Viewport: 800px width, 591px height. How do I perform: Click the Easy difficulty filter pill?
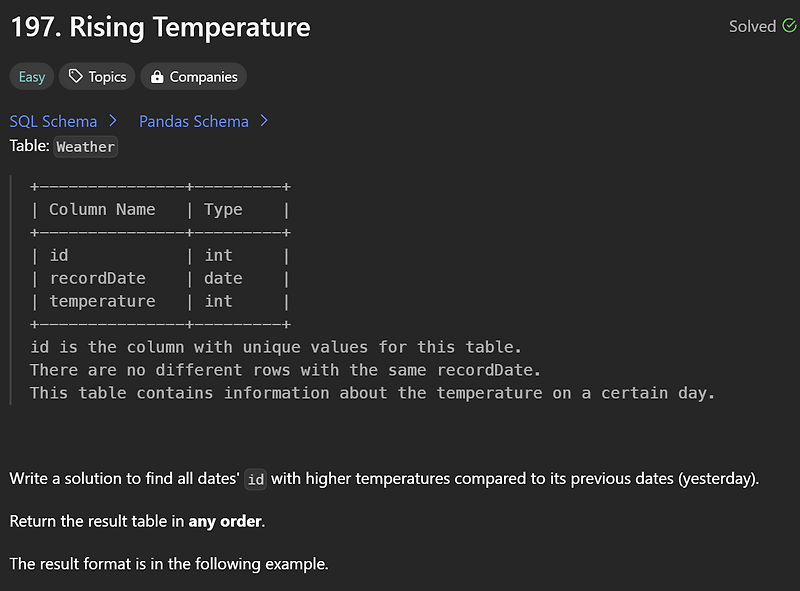[x=31, y=76]
